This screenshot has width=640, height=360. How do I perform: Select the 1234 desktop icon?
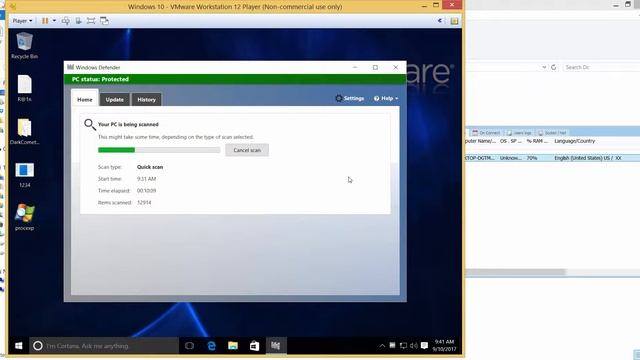pos(24,175)
